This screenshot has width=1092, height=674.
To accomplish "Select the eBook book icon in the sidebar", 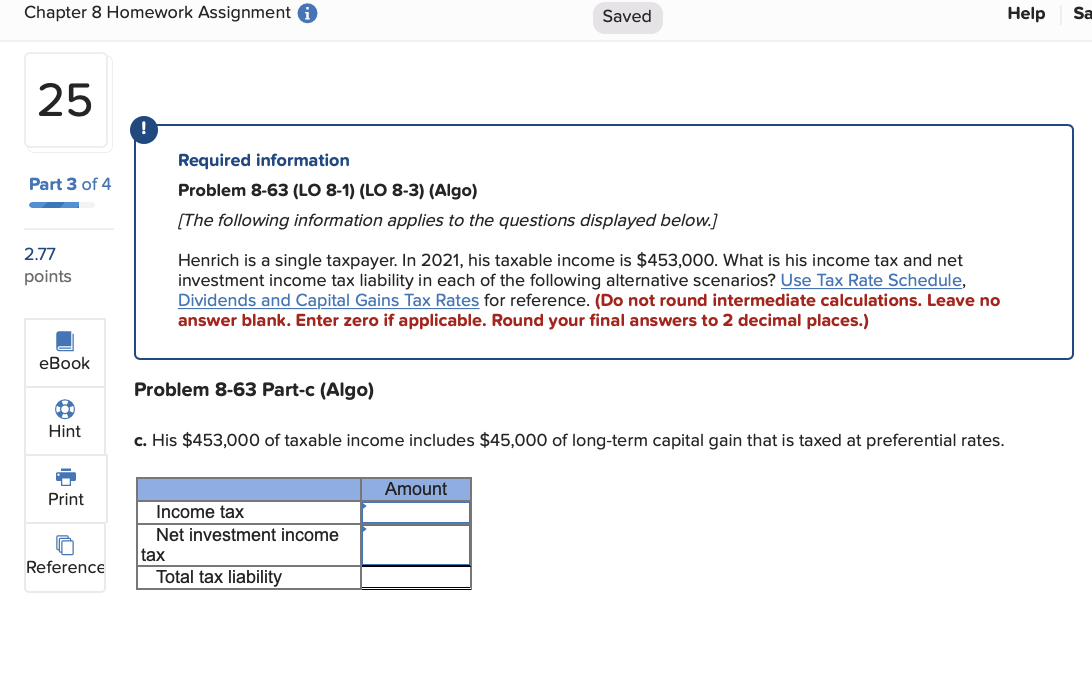I will click(64, 342).
